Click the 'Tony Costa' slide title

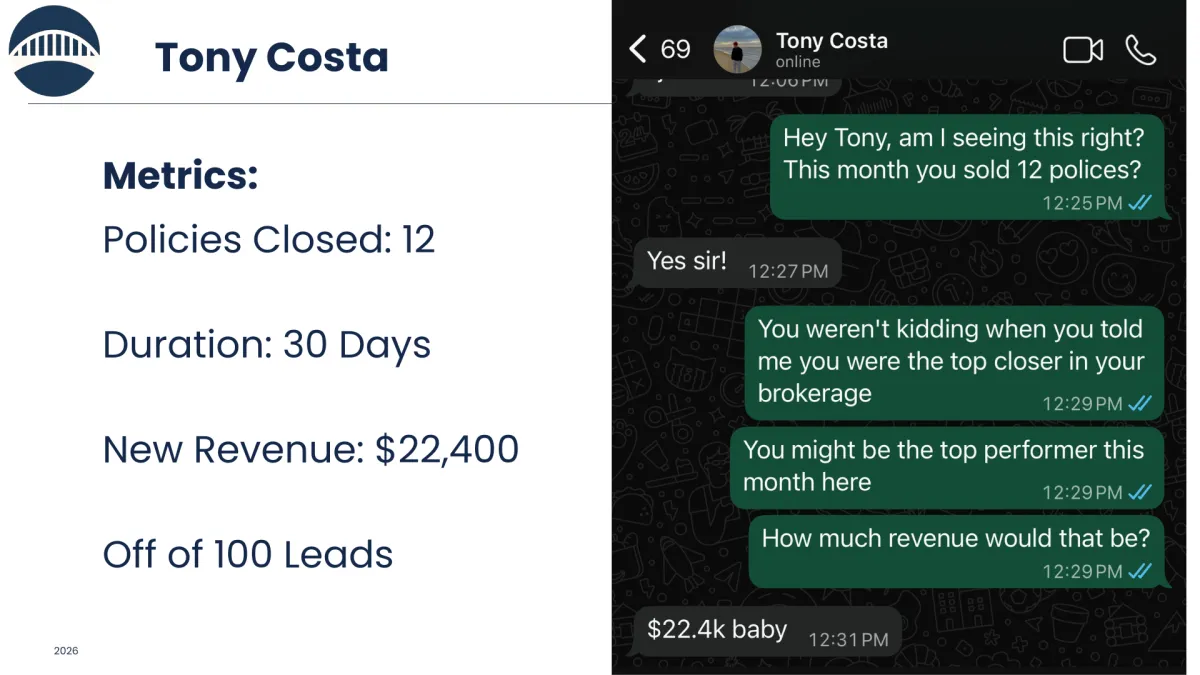(271, 58)
